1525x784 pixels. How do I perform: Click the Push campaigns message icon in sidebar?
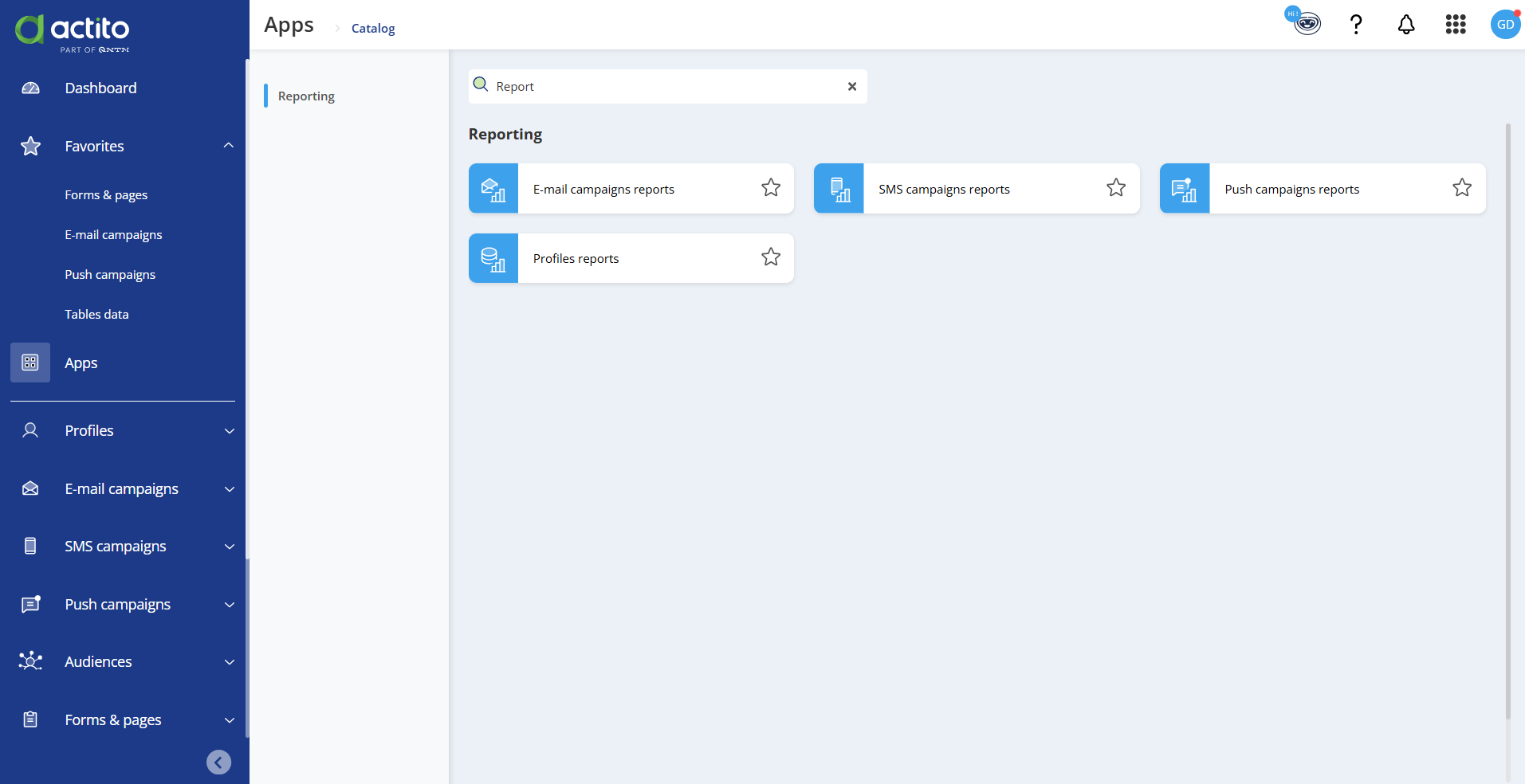30,605
